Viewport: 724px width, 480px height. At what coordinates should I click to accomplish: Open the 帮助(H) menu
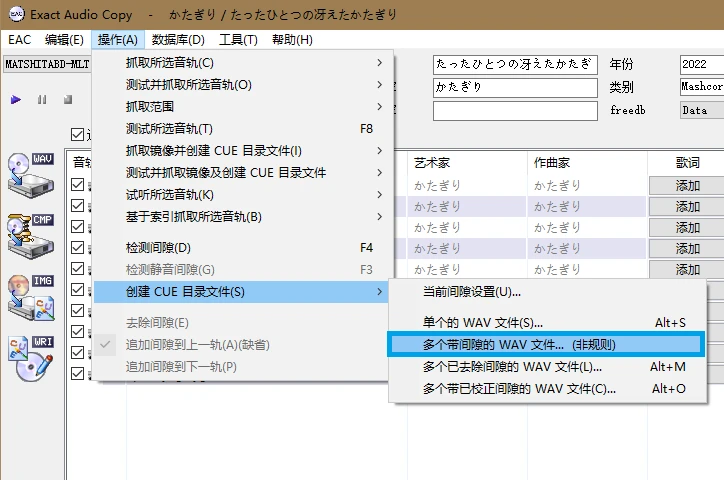click(x=292, y=40)
